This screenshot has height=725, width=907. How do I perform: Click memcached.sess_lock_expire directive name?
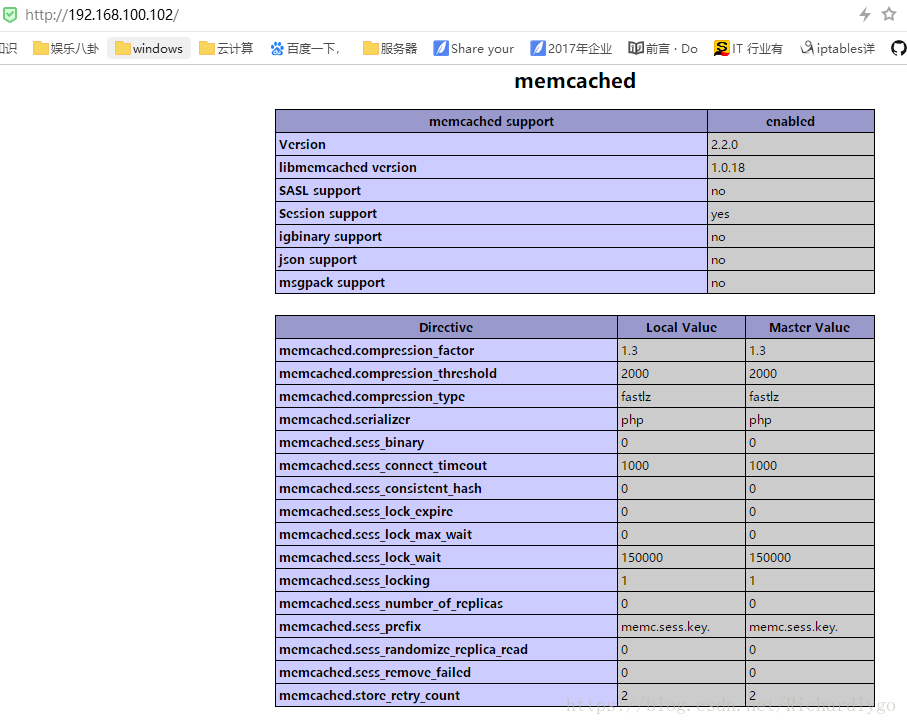(366, 512)
